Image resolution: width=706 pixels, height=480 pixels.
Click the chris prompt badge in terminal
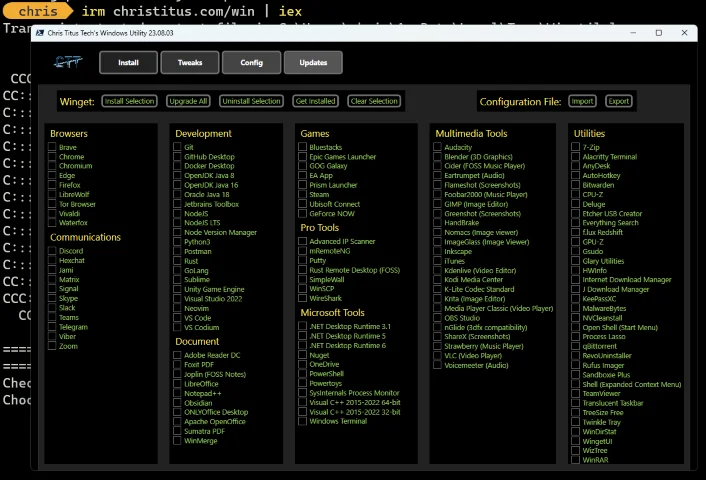click(37, 11)
